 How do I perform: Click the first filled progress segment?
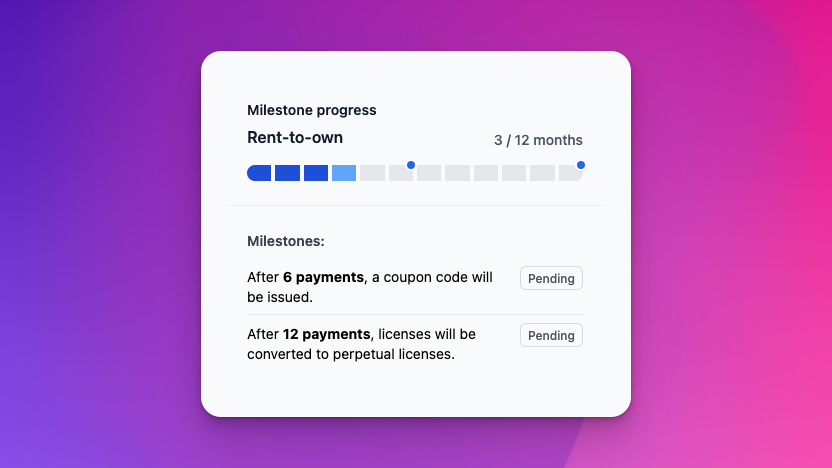click(x=259, y=173)
